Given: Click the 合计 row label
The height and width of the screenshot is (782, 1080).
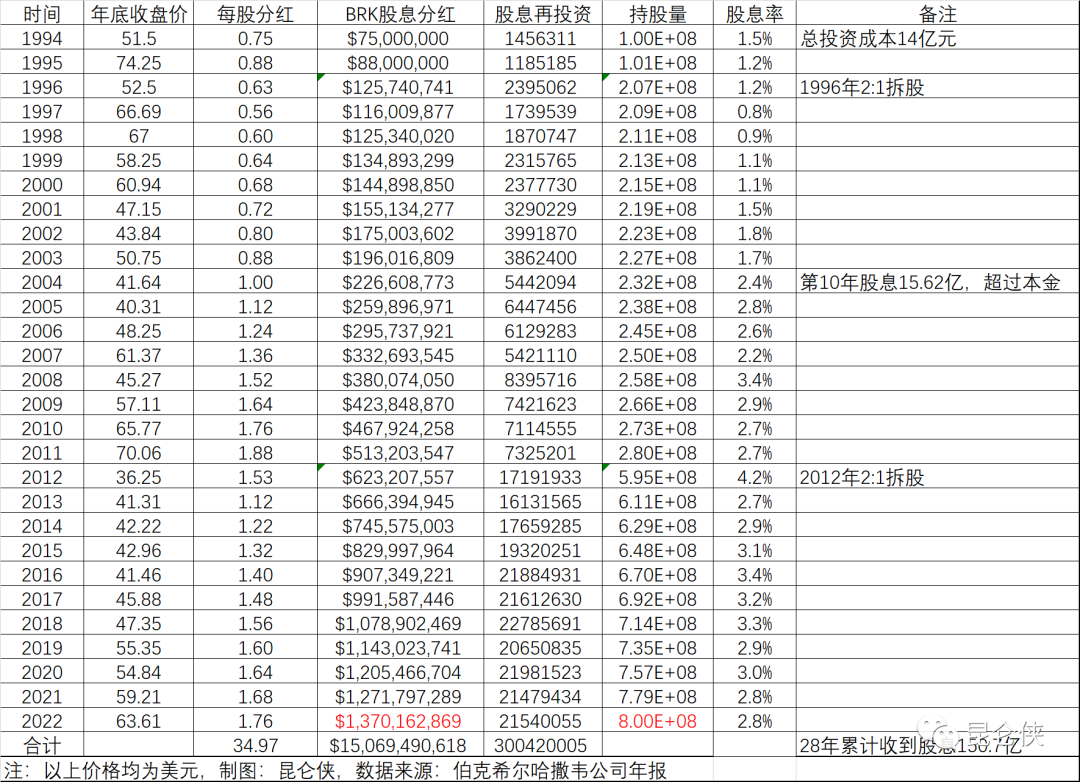Looking at the screenshot, I should [41, 746].
